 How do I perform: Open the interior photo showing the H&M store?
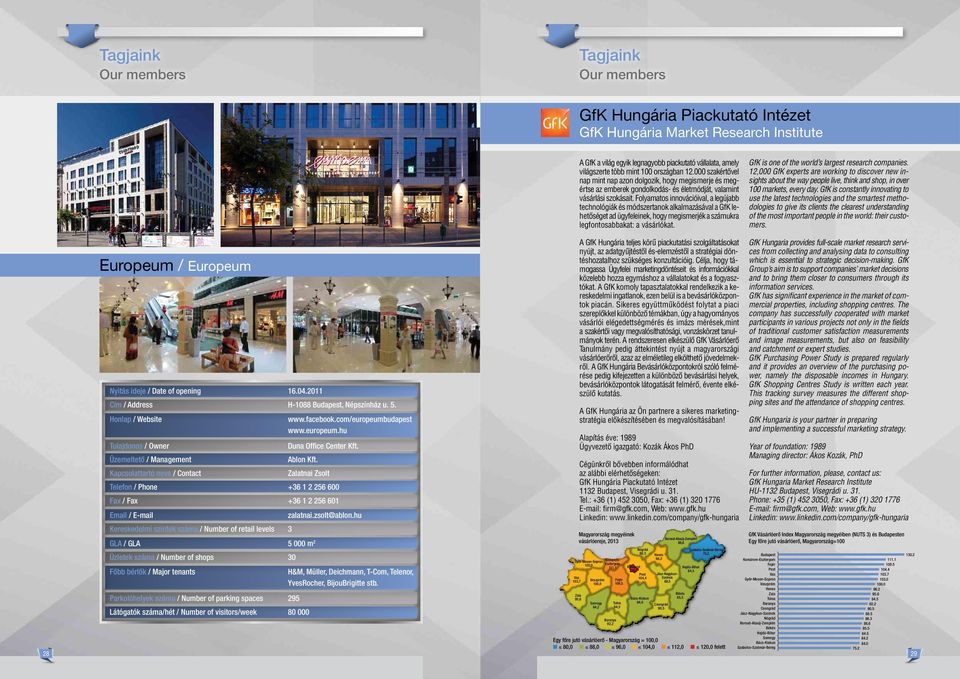(193, 324)
